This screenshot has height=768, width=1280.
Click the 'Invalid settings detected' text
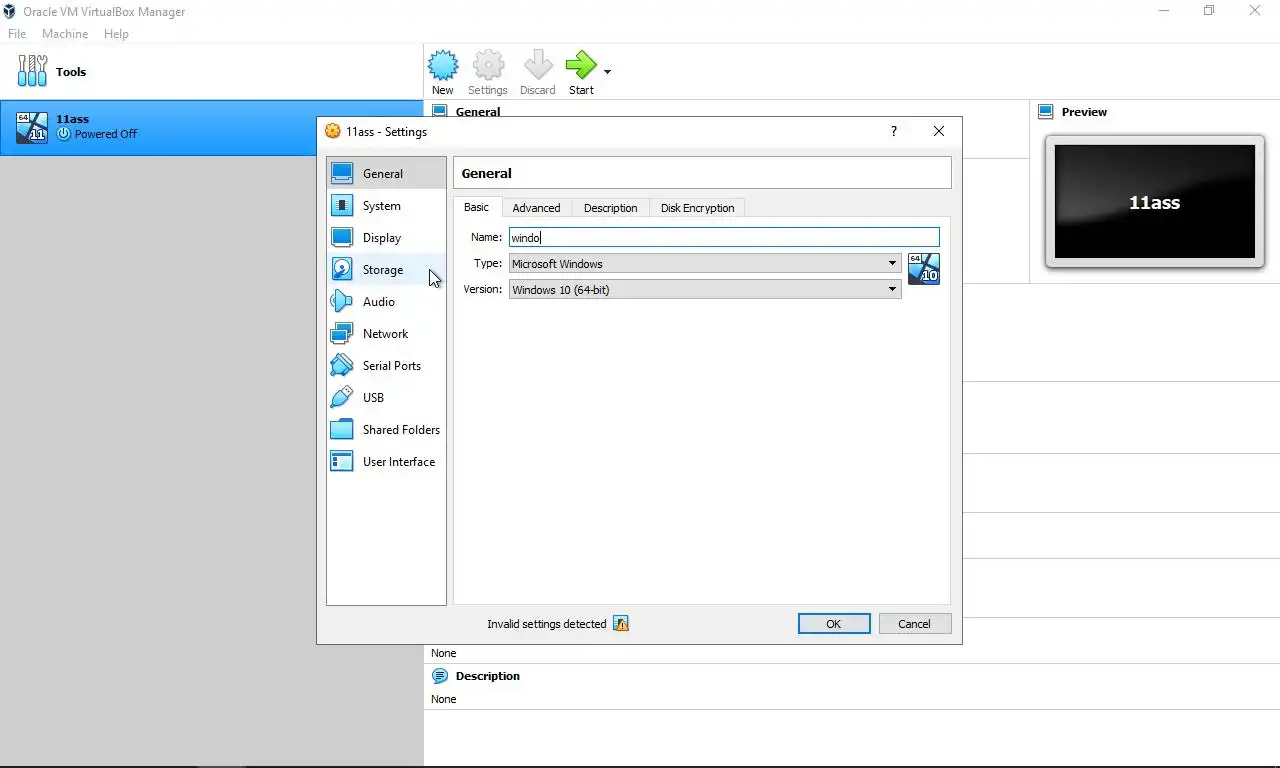pos(547,624)
